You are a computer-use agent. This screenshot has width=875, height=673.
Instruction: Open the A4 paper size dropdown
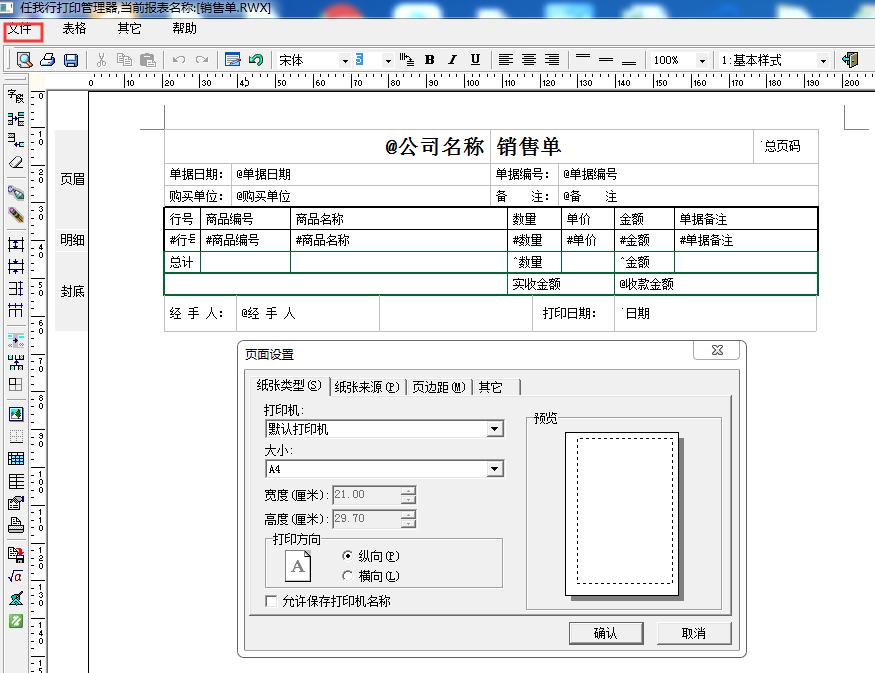[495, 469]
